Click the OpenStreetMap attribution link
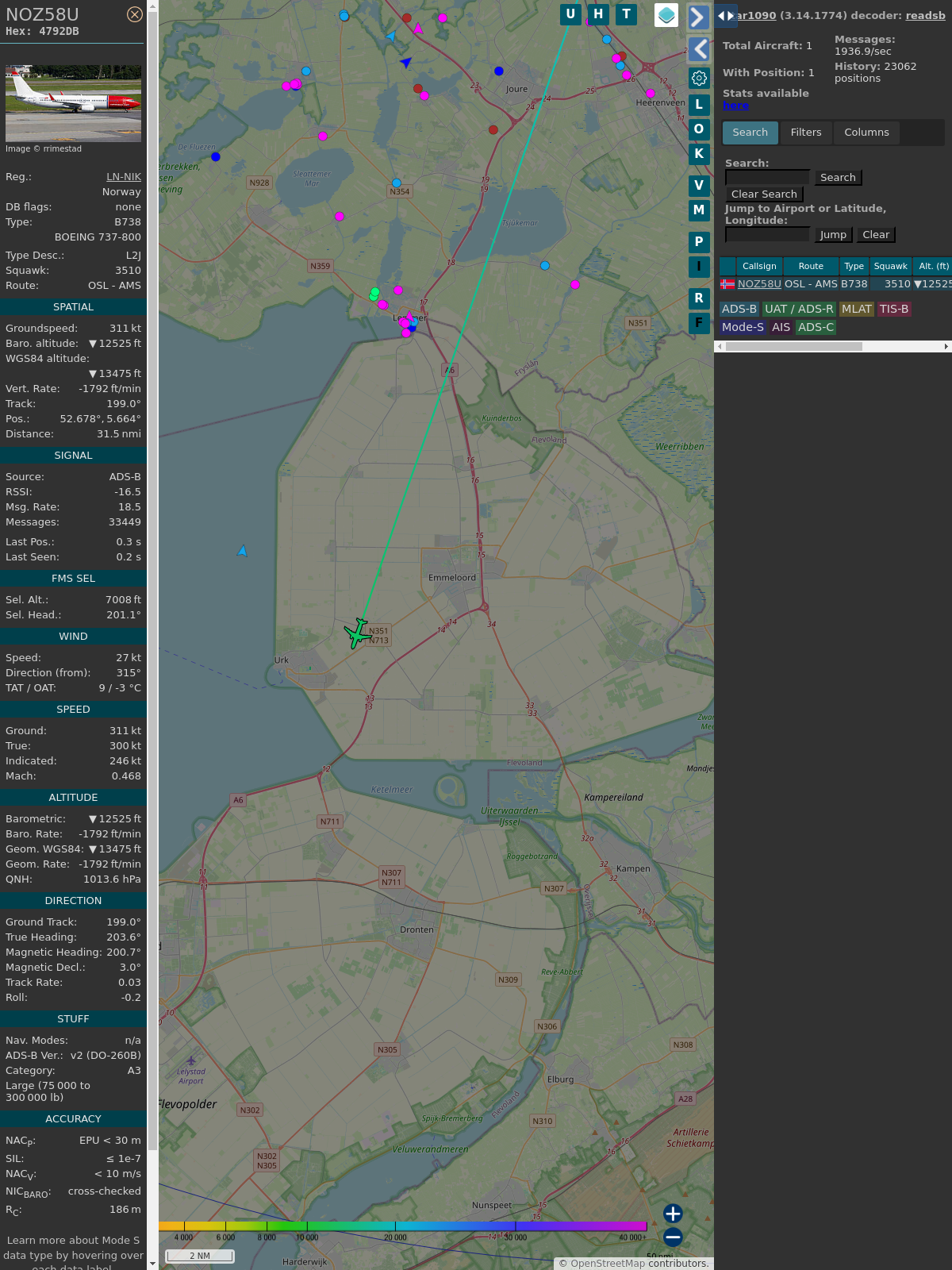The height and width of the screenshot is (1270, 952). (608, 1264)
